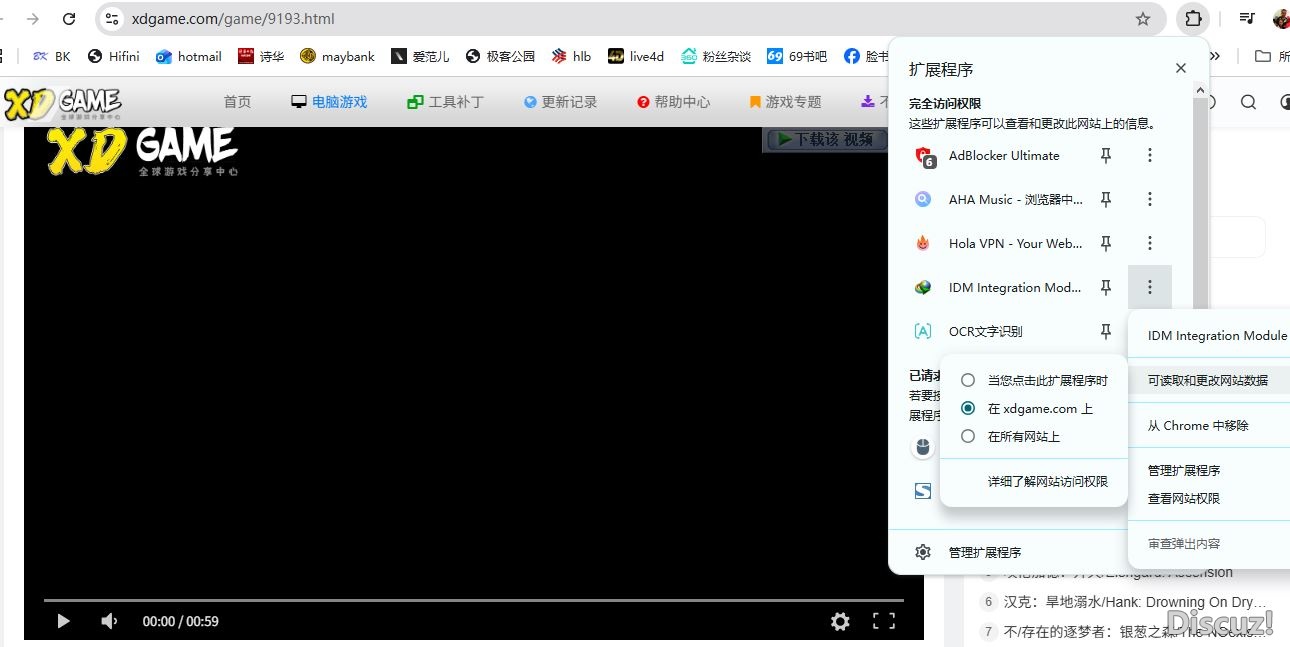Select 查看网站权限 in the context menu
Screen dimensions: 1290x647
(1184, 498)
